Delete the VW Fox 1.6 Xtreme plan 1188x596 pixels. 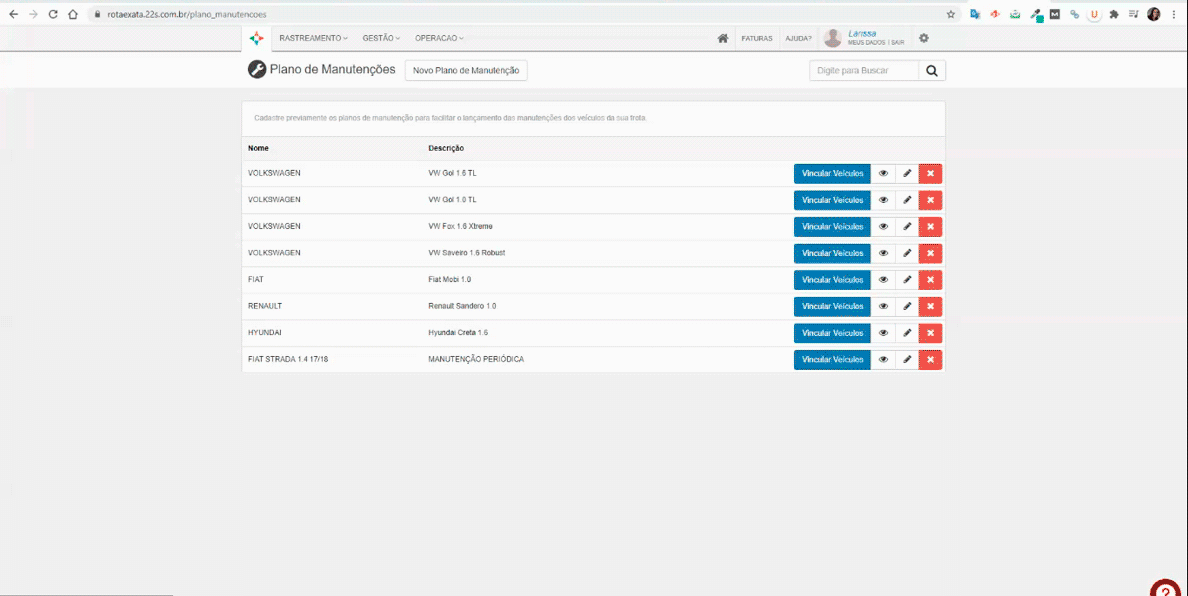(930, 226)
